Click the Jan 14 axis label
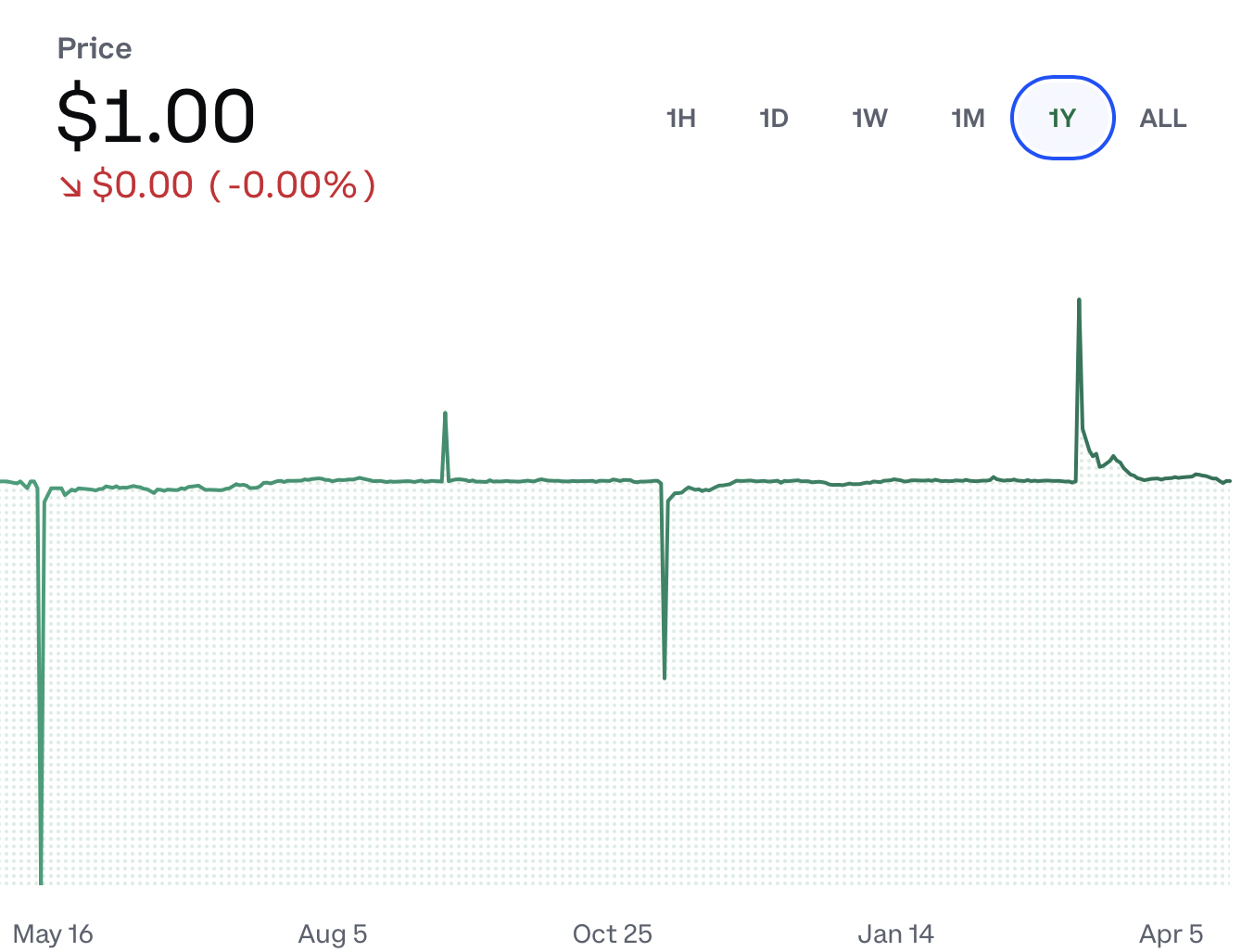Image resolution: width=1254 pixels, height=952 pixels. point(896,933)
